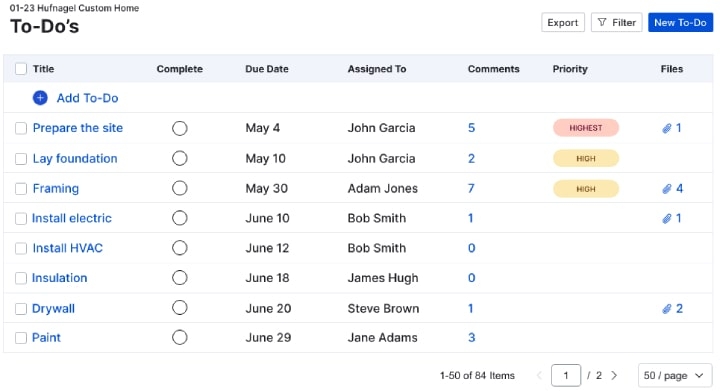This screenshot has width=720, height=391.
Task: Open the paperclip attachments for Framing
Action: coord(672,189)
